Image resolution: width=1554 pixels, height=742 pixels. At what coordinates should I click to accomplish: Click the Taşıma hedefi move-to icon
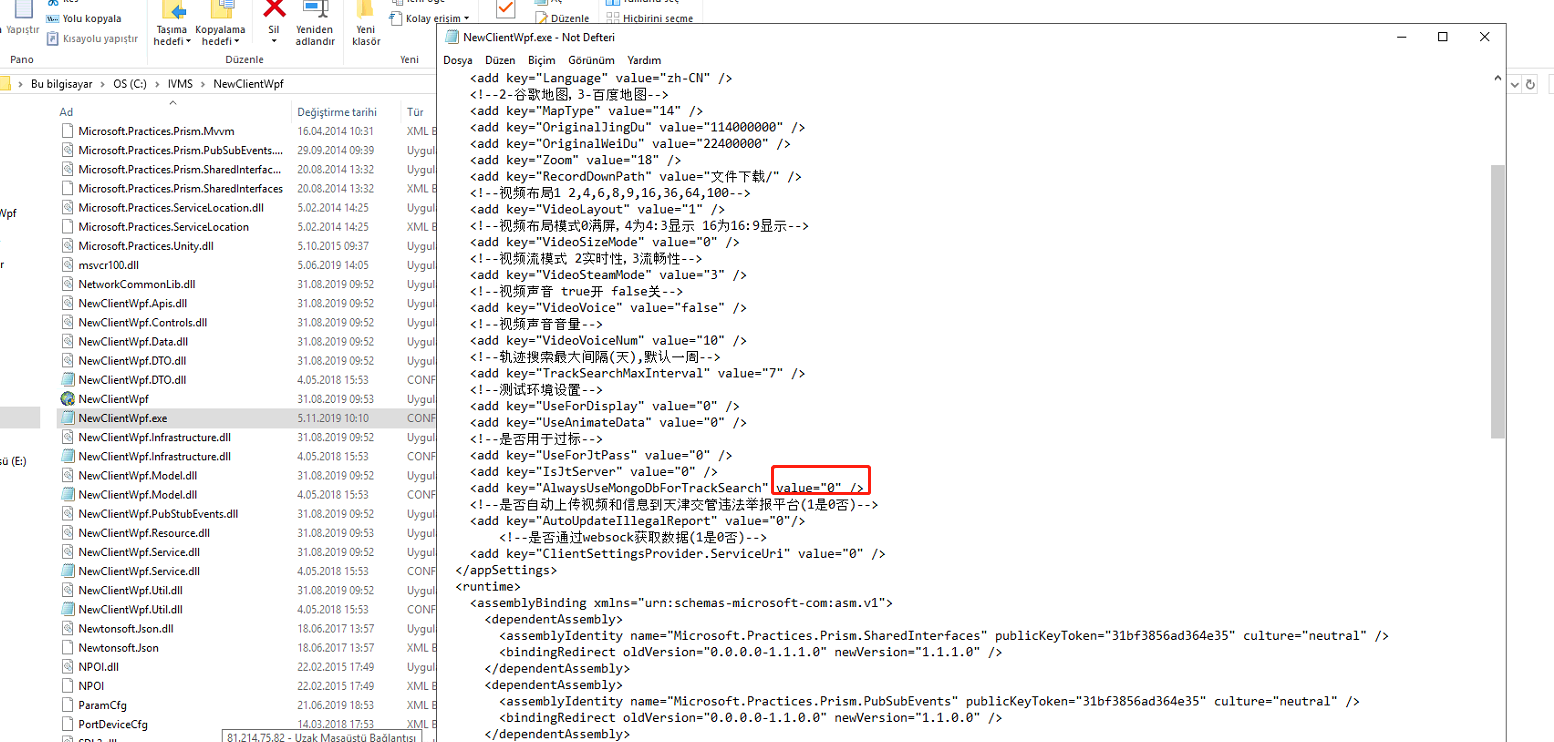[x=172, y=11]
